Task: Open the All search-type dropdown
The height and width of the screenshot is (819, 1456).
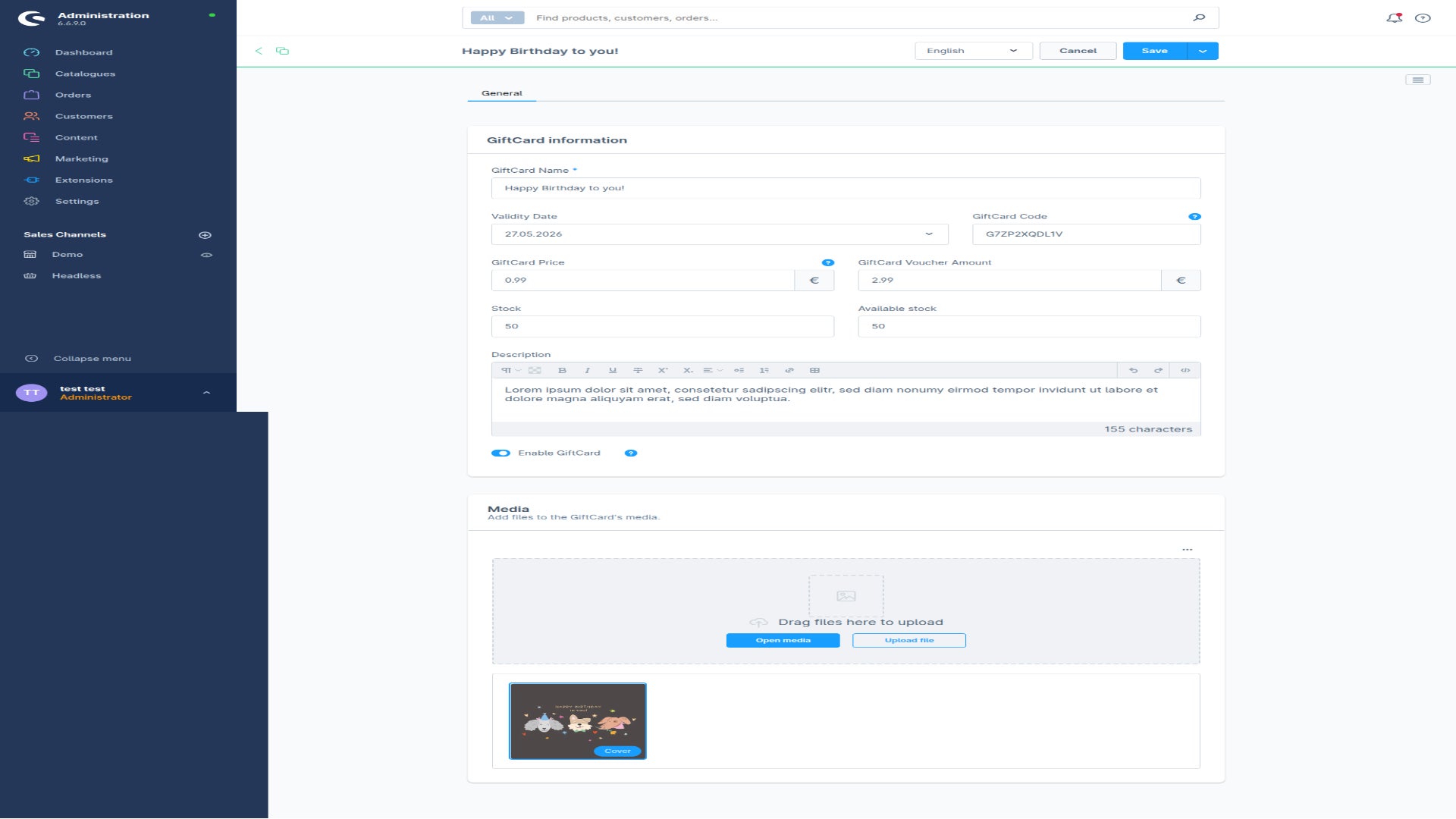Action: pyautogui.click(x=497, y=18)
